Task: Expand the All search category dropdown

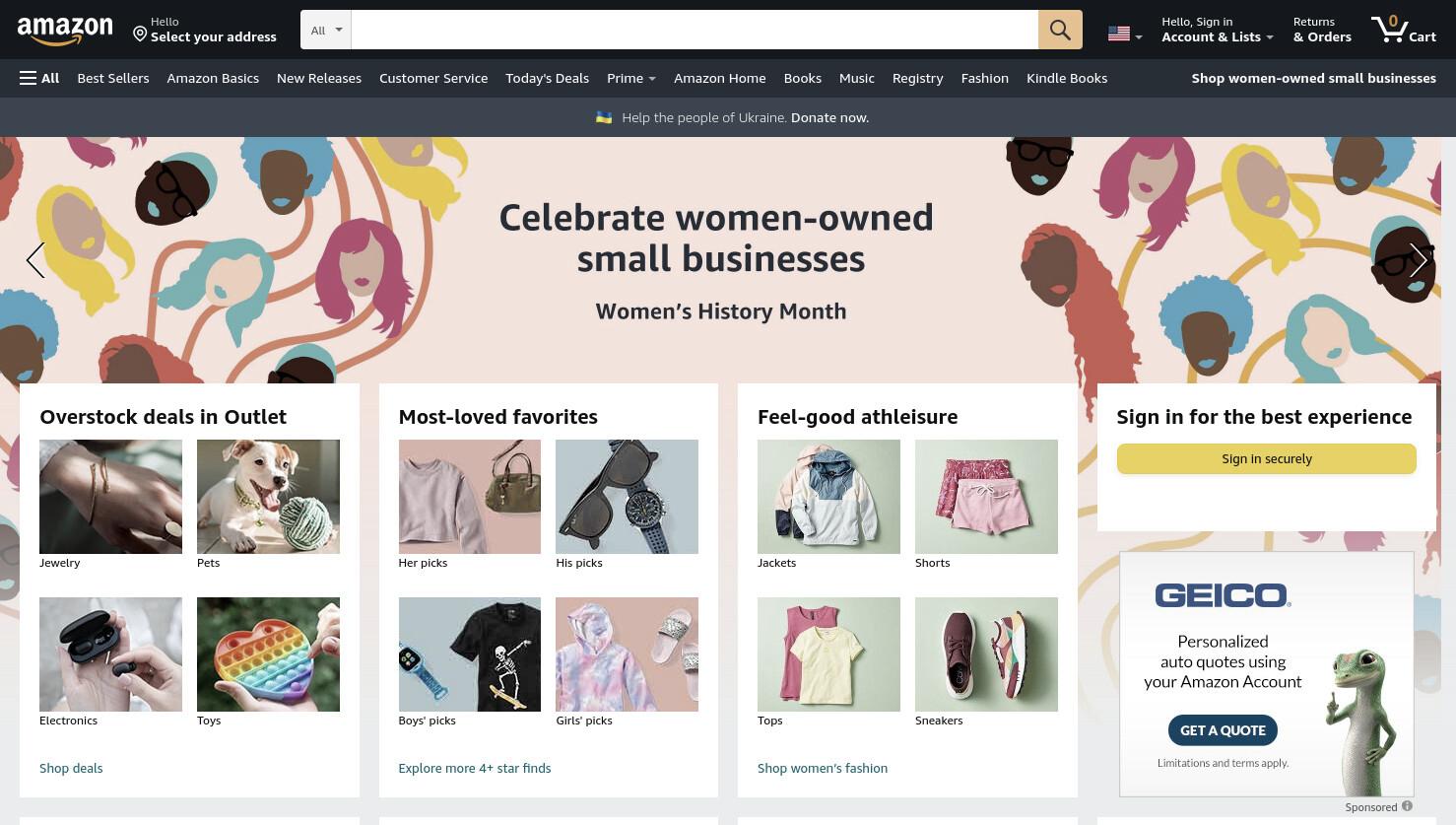Action: coord(326,30)
